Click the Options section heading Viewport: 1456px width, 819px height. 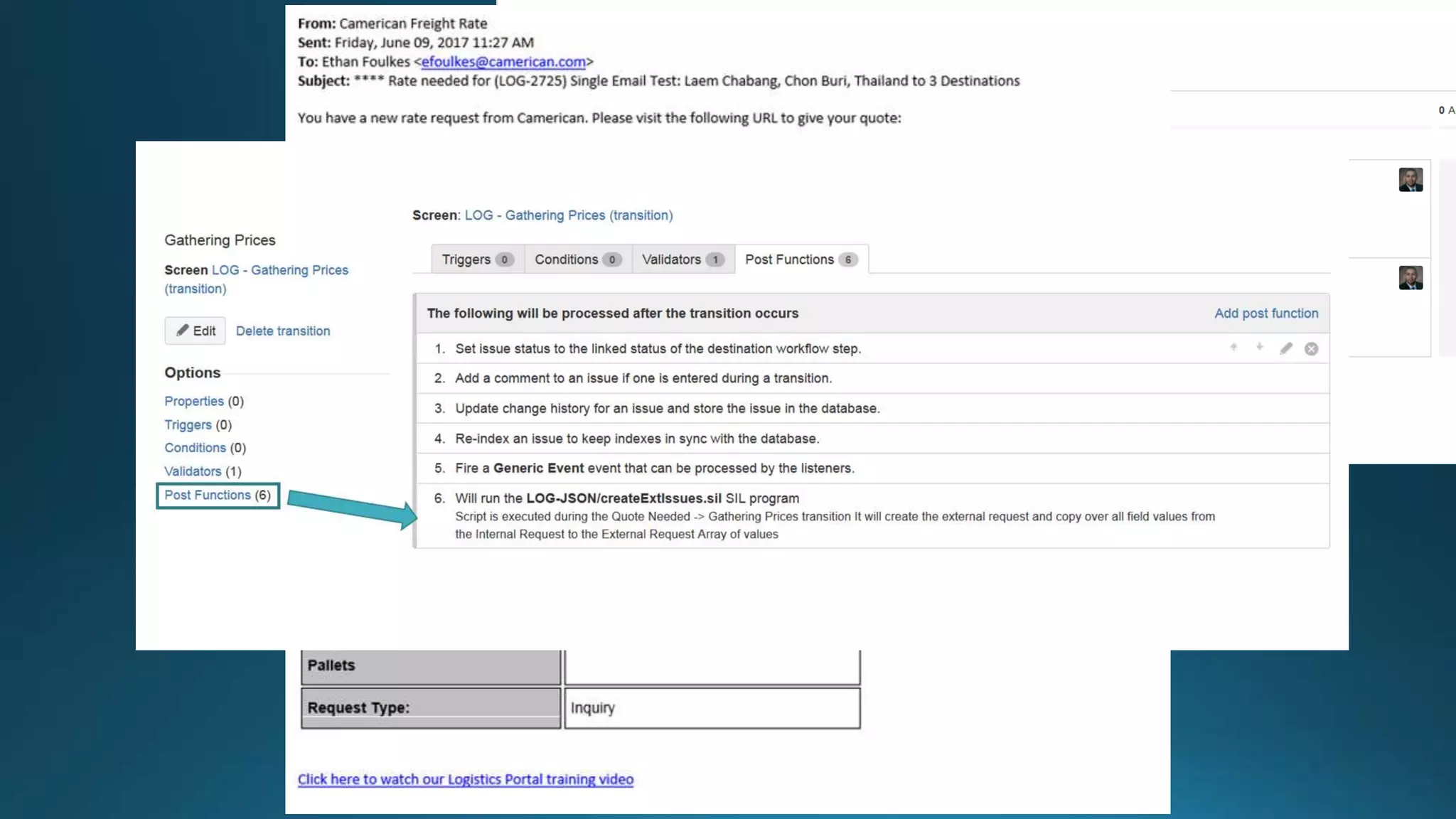pyautogui.click(x=193, y=373)
